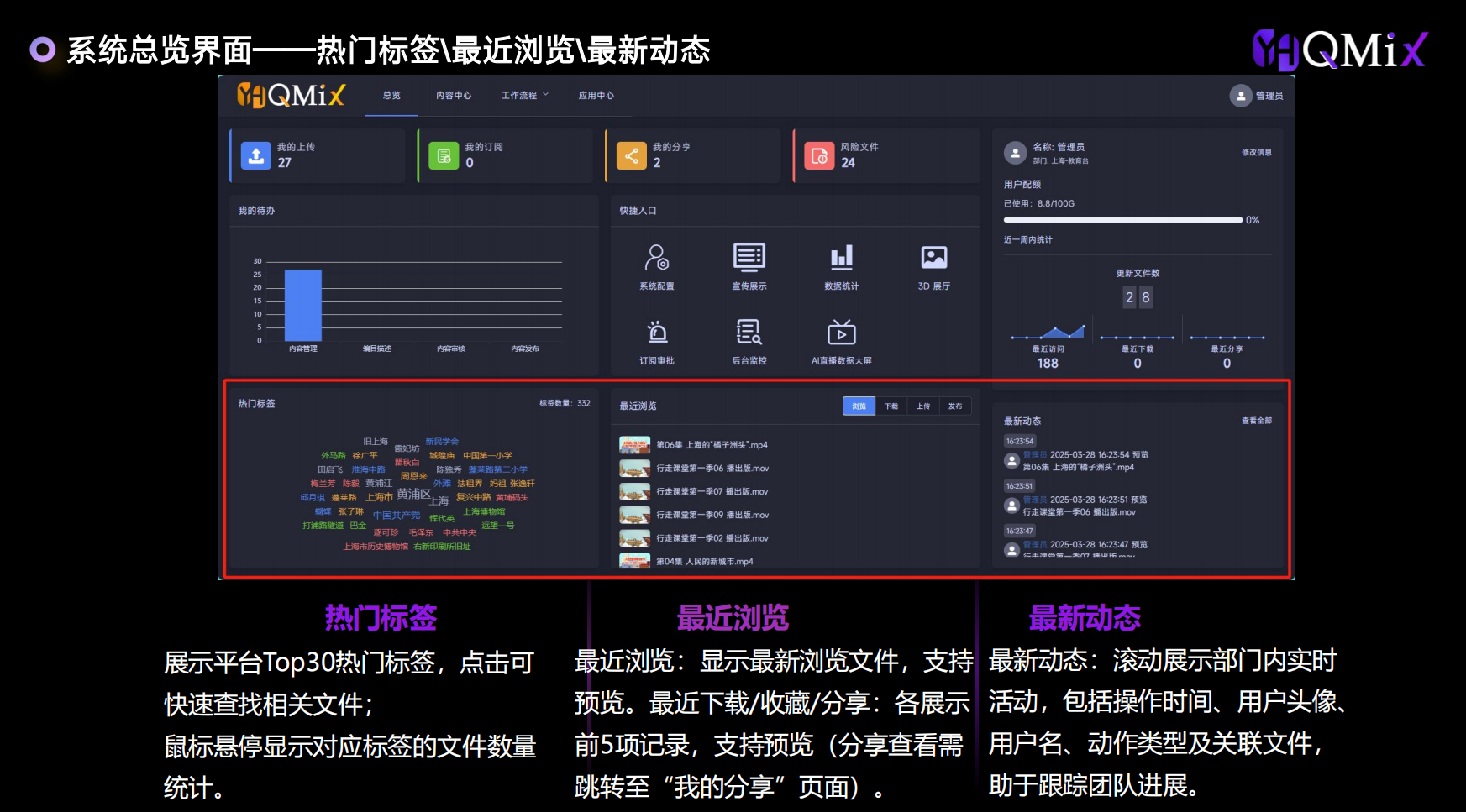Viewport: 1466px width, 812px height.
Task: Open the 风险文件 risk file icon
Action: (x=819, y=155)
